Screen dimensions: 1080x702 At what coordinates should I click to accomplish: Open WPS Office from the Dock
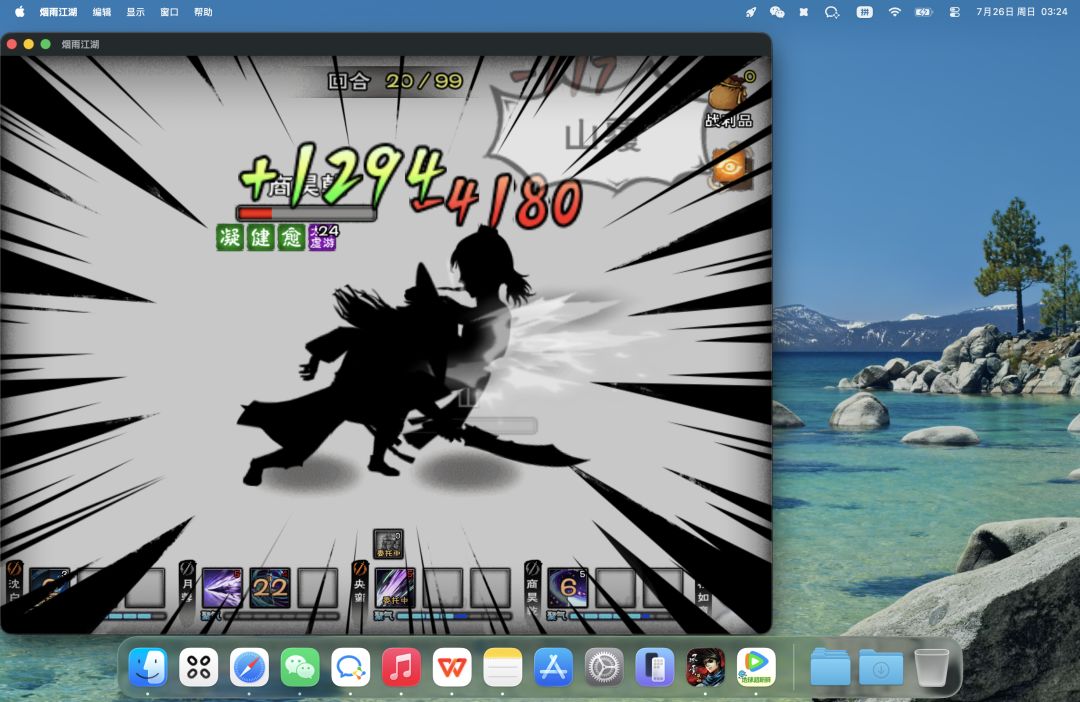(452, 667)
